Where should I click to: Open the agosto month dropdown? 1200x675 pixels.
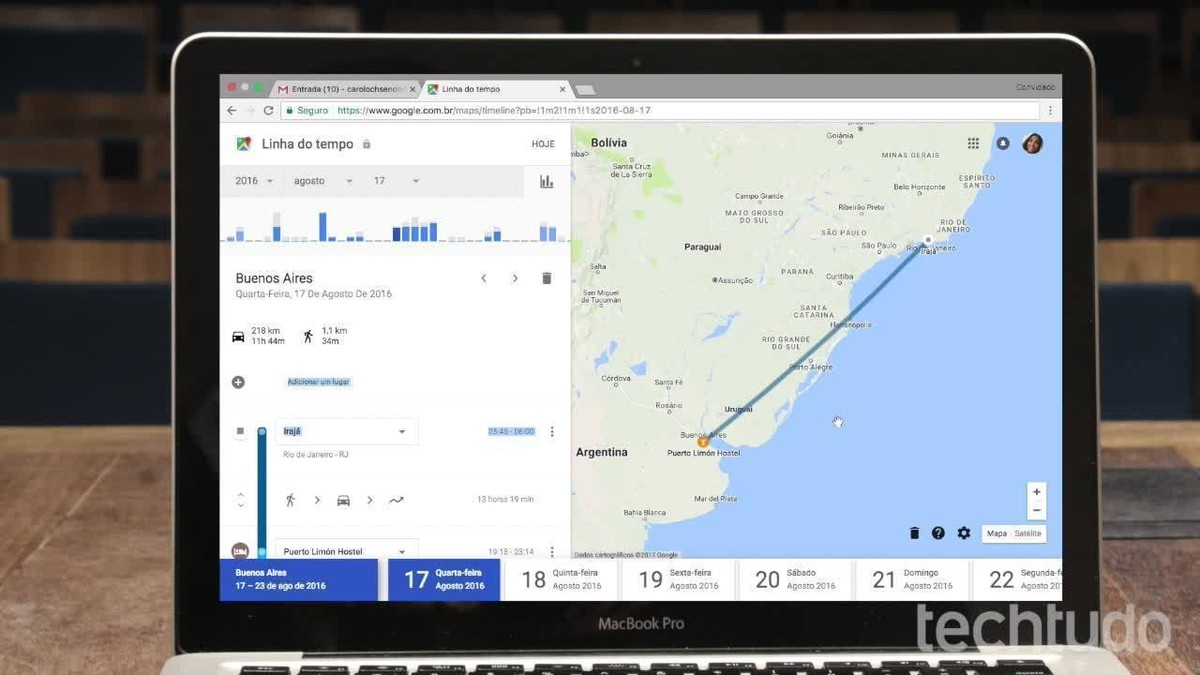pos(322,181)
